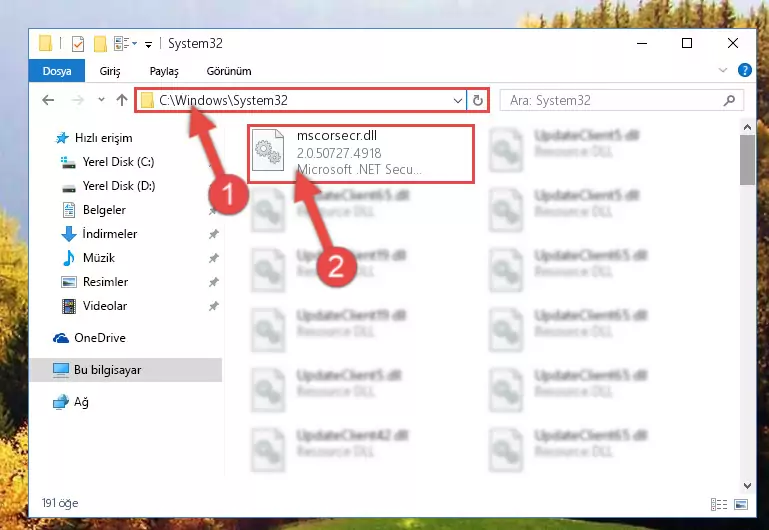Screen dimensions: 769x530
Task: Select the mscorsecr.dll file name
Action: [x=336, y=135]
